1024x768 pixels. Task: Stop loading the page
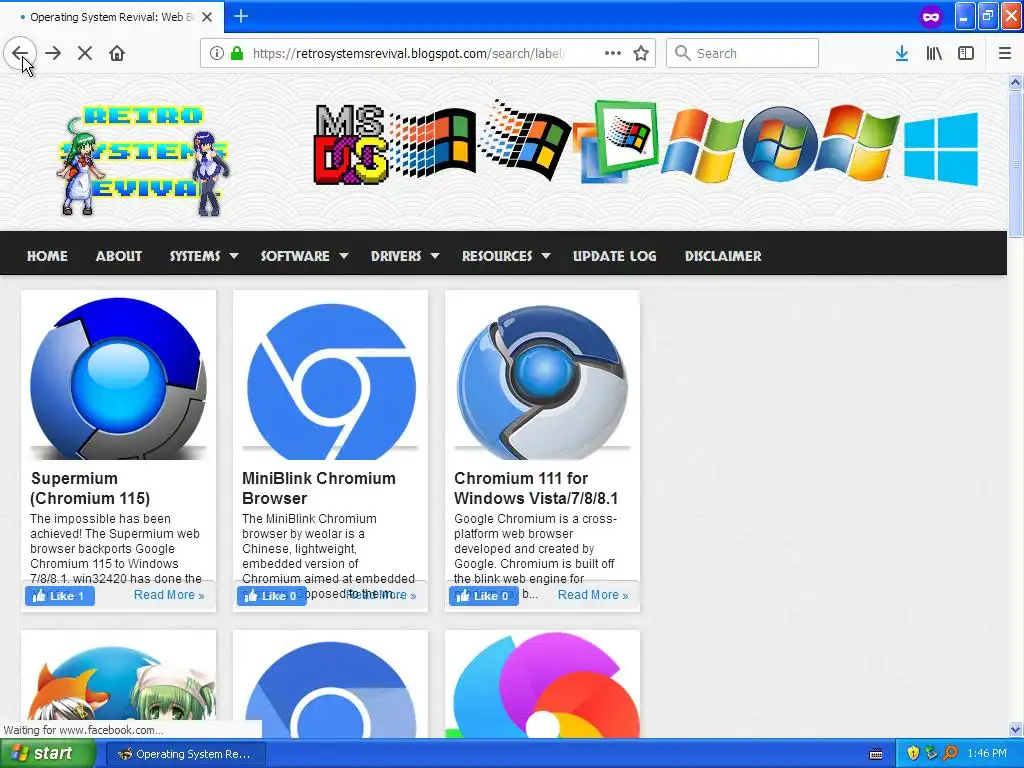pos(85,53)
